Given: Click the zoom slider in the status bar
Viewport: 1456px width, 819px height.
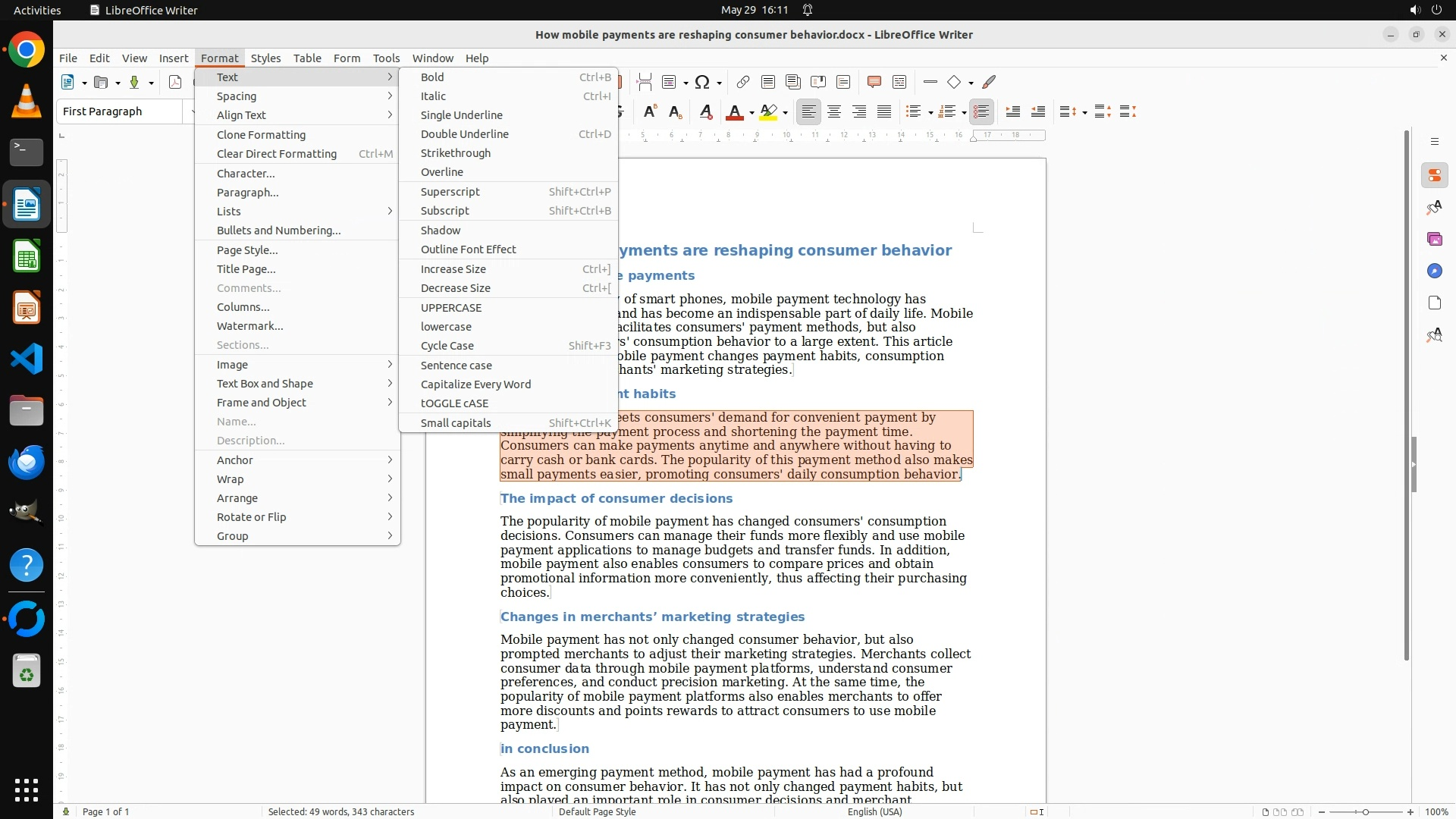Looking at the screenshot, I should coord(1365,811).
